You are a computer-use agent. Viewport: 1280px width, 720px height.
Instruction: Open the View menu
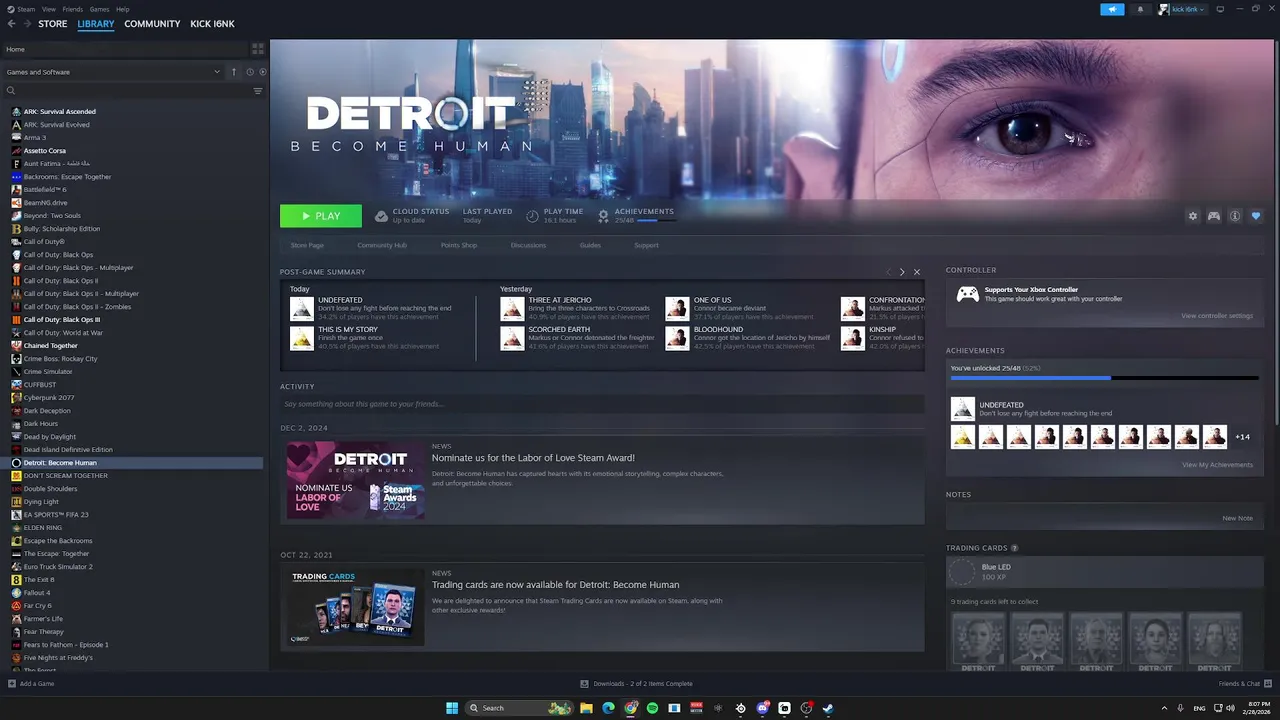(x=48, y=9)
